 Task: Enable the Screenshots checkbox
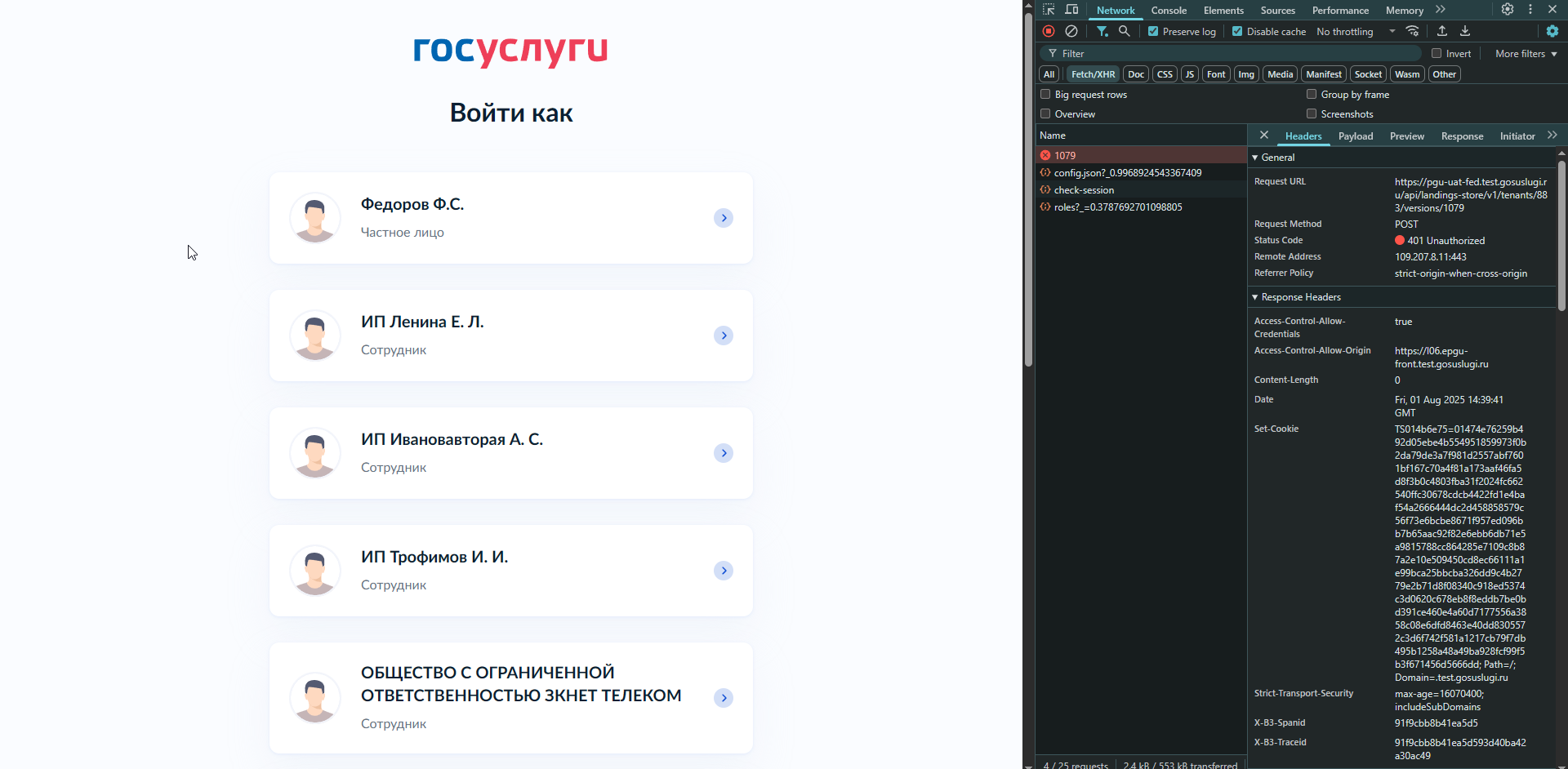1312,113
